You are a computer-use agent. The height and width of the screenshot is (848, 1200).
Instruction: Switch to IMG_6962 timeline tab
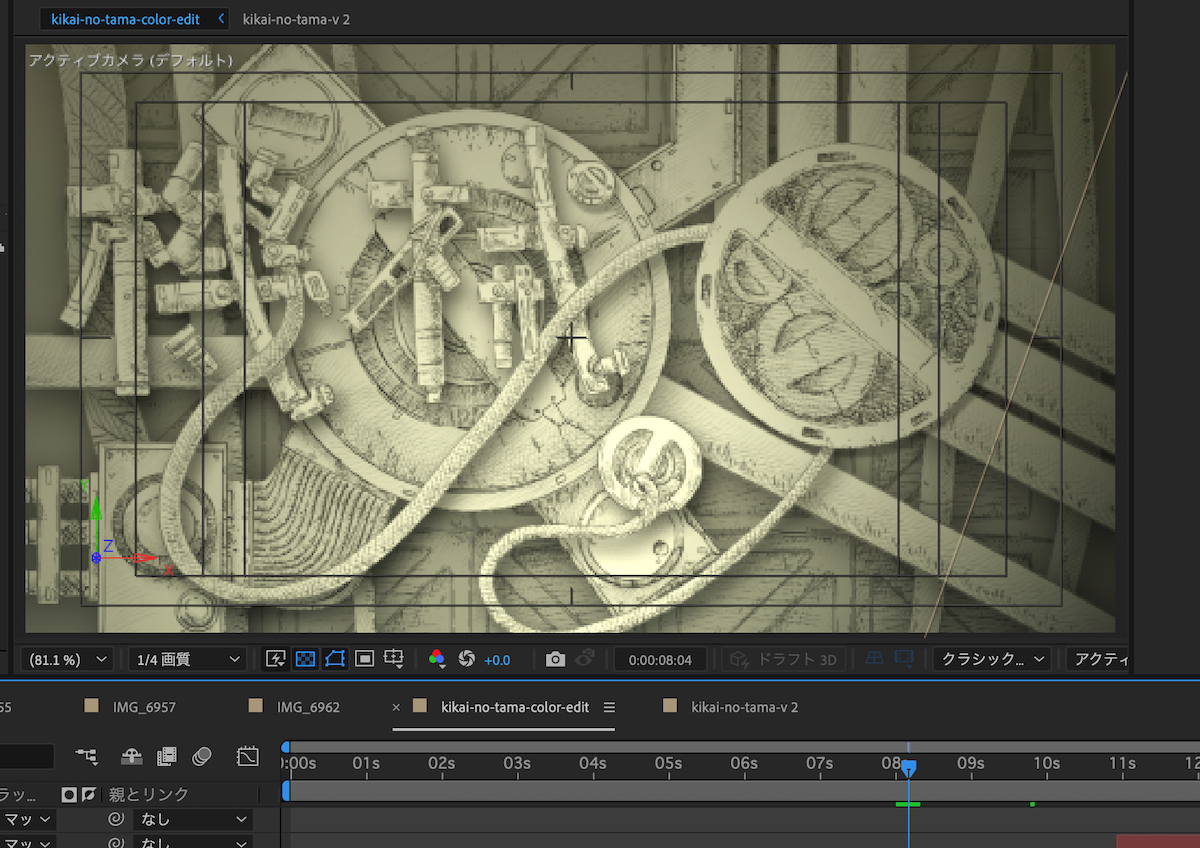coord(308,707)
